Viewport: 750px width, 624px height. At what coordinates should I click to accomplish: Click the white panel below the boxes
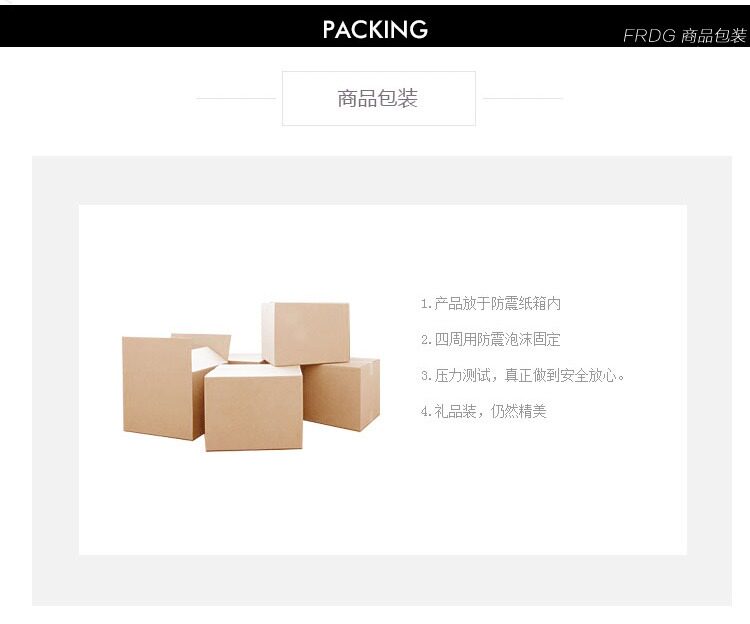tap(383, 502)
